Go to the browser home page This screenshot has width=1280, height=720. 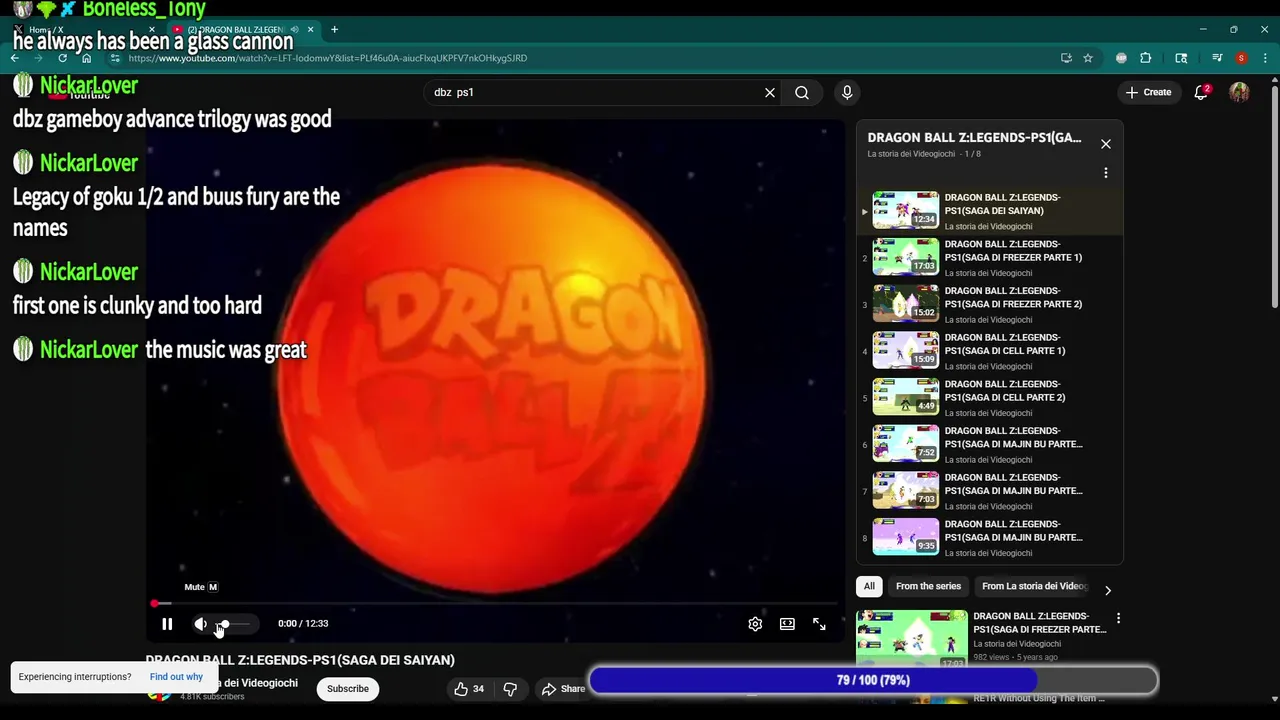(86, 58)
